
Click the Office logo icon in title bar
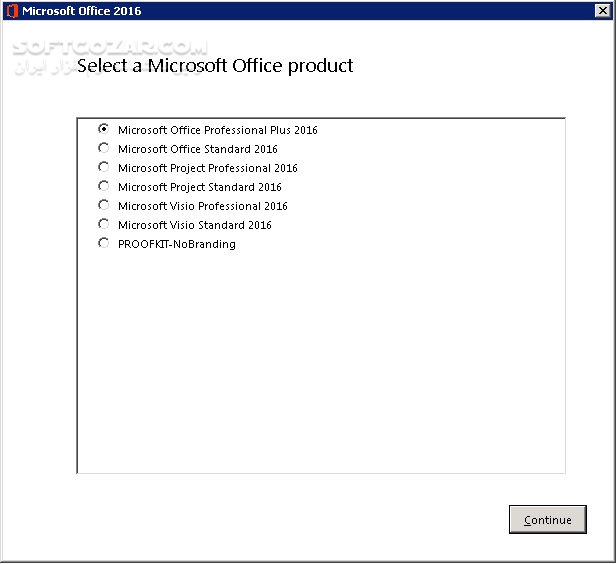pos(13,11)
